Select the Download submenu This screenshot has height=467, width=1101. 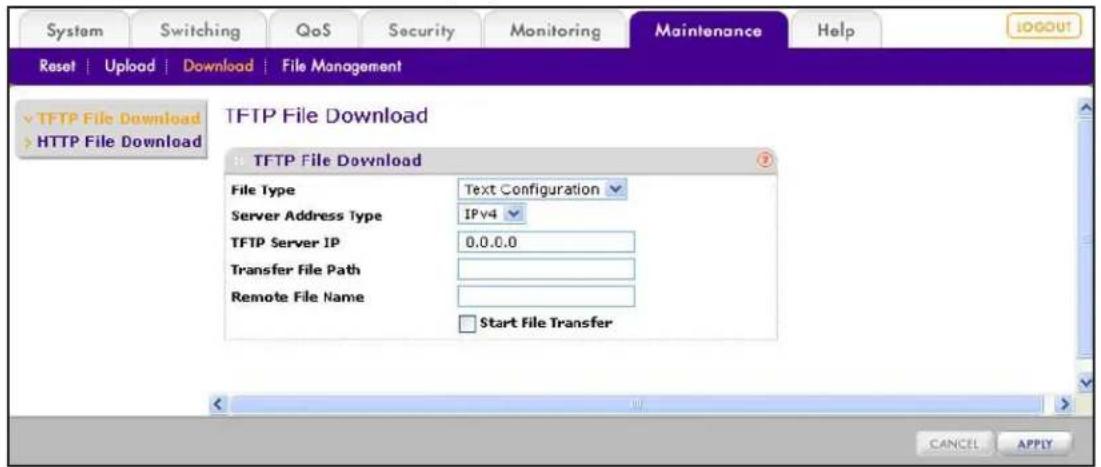click(x=217, y=67)
